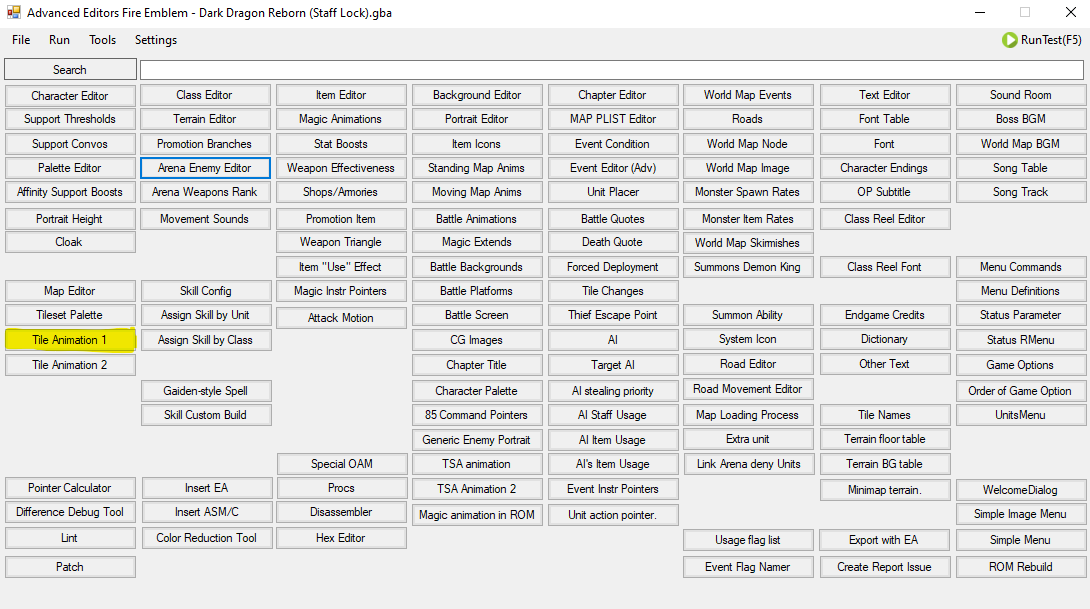Viewport: 1090px width, 609px height.
Task: Open the CG Images editor
Action: (477, 340)
